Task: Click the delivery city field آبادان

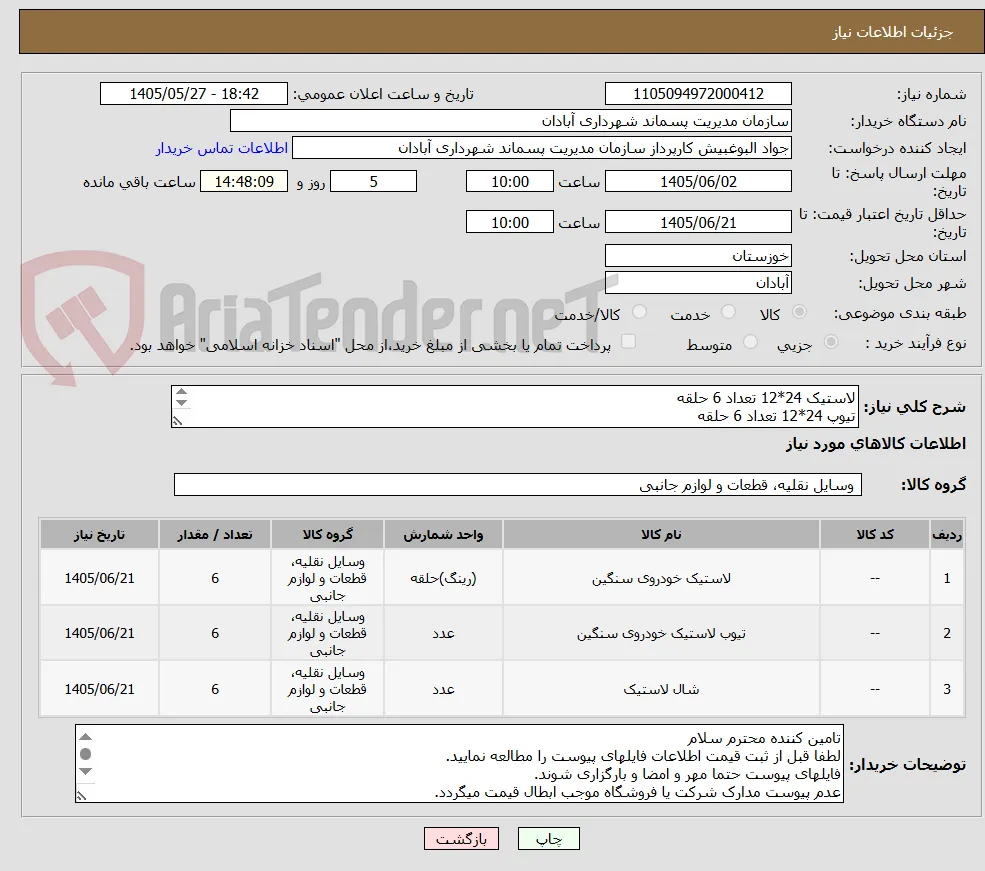Action: coord(698,283)
